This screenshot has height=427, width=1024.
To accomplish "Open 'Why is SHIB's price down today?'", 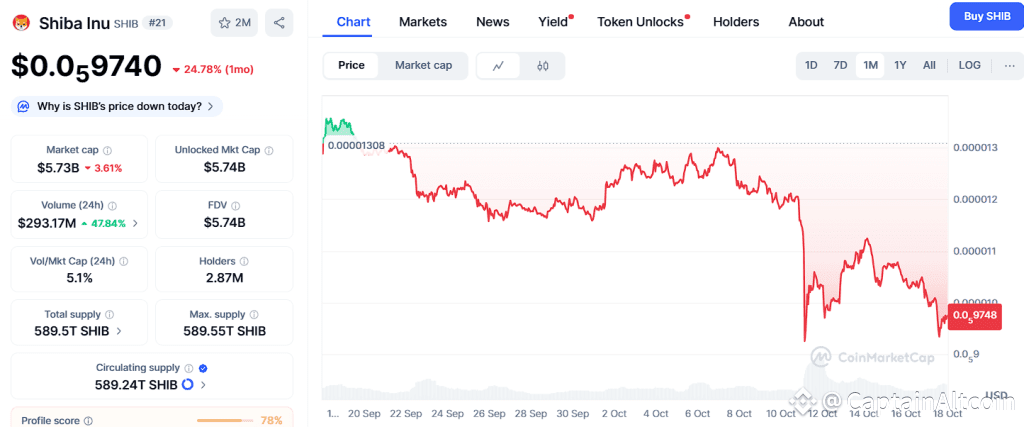I will [117, 106].
